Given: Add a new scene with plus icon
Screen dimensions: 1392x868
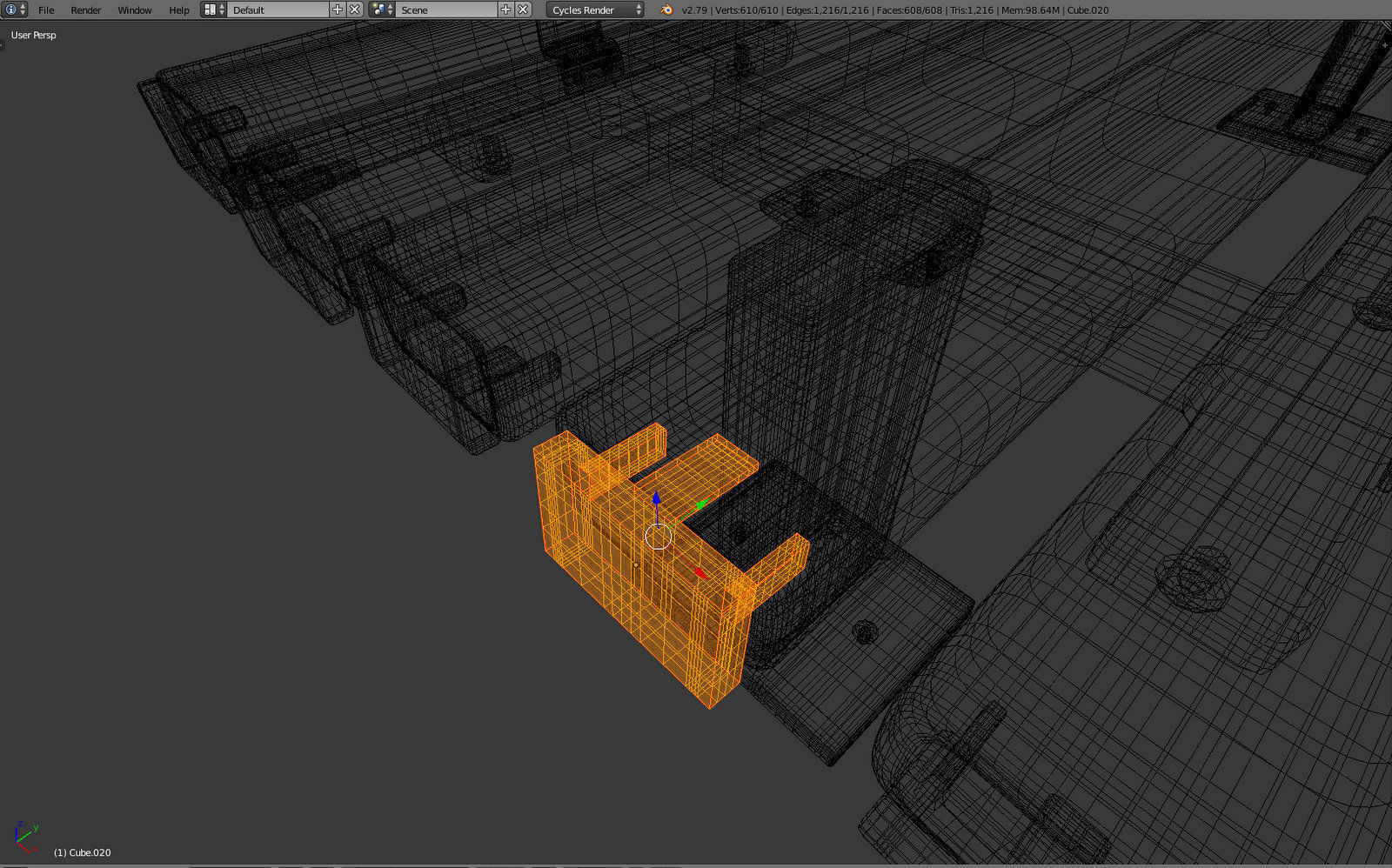Looking at the screenshot, I should pos(505,10).
